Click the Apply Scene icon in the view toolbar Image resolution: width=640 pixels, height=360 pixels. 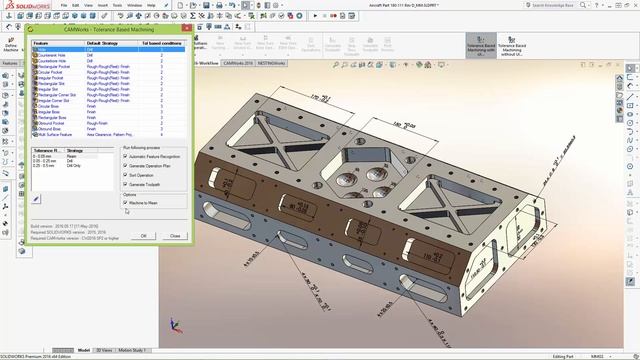[x=428, y=64]
